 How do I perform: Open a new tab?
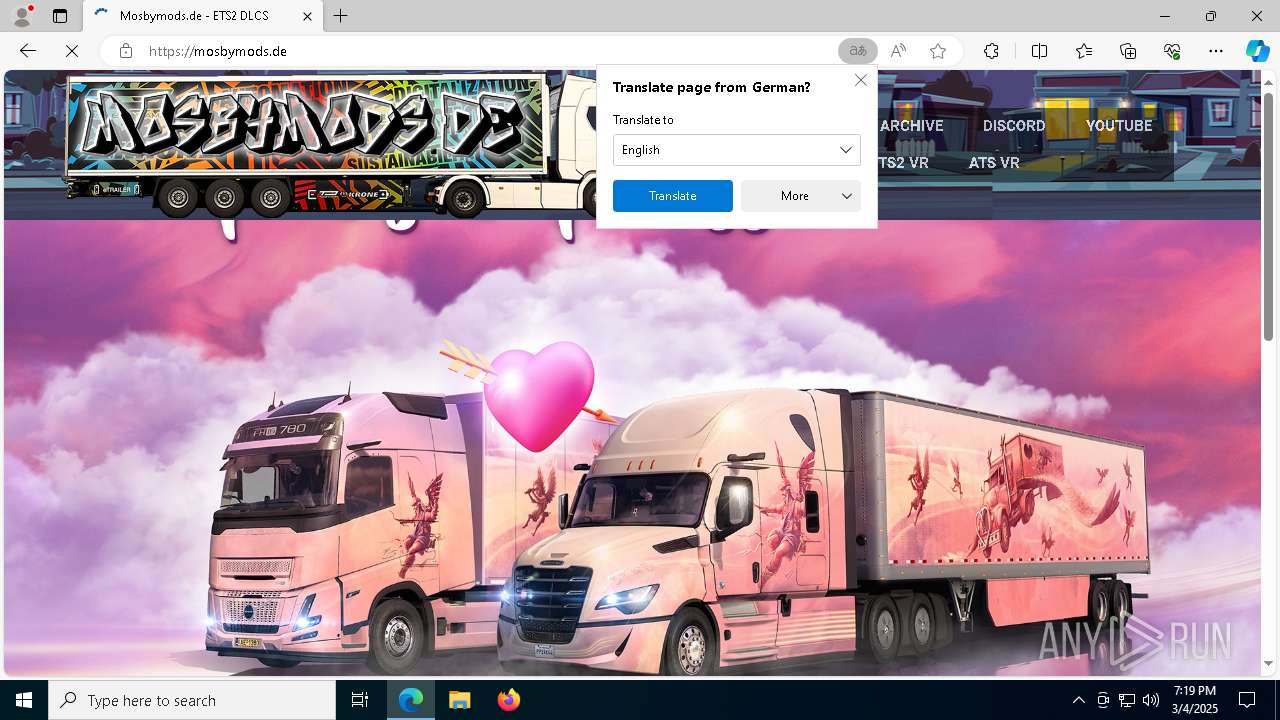pos(341,16)
